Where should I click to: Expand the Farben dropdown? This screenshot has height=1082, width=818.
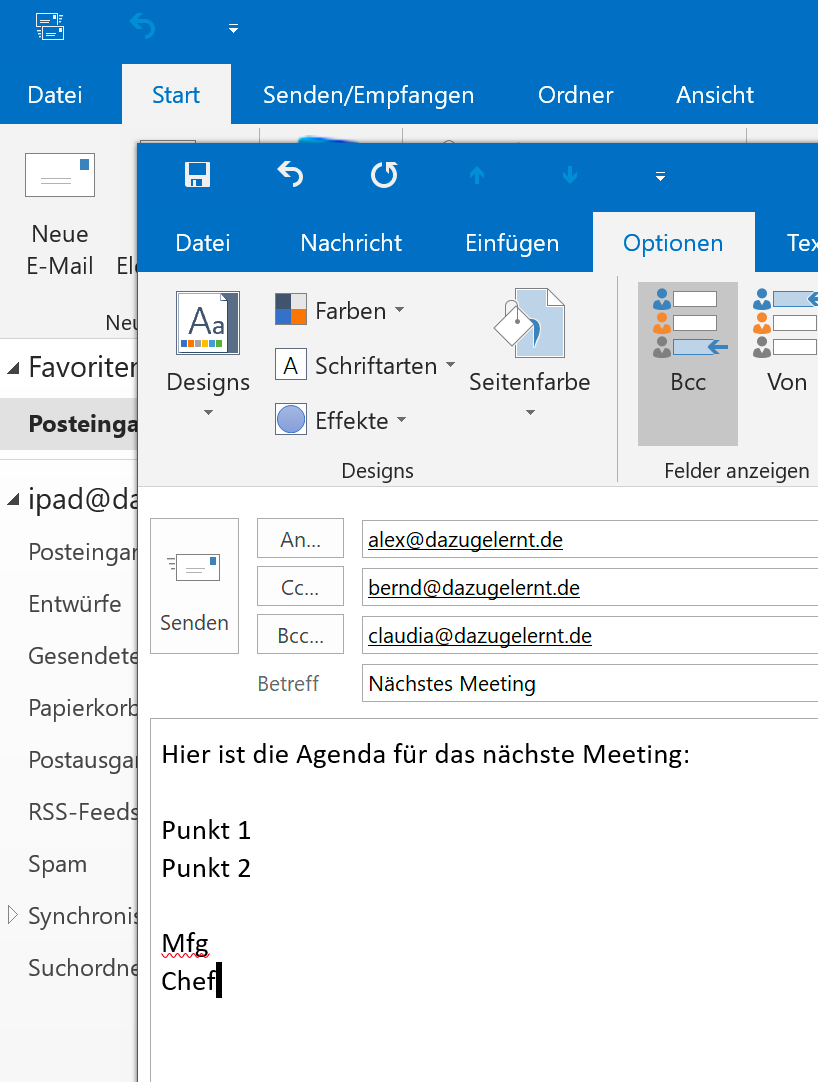coord(340,311)
